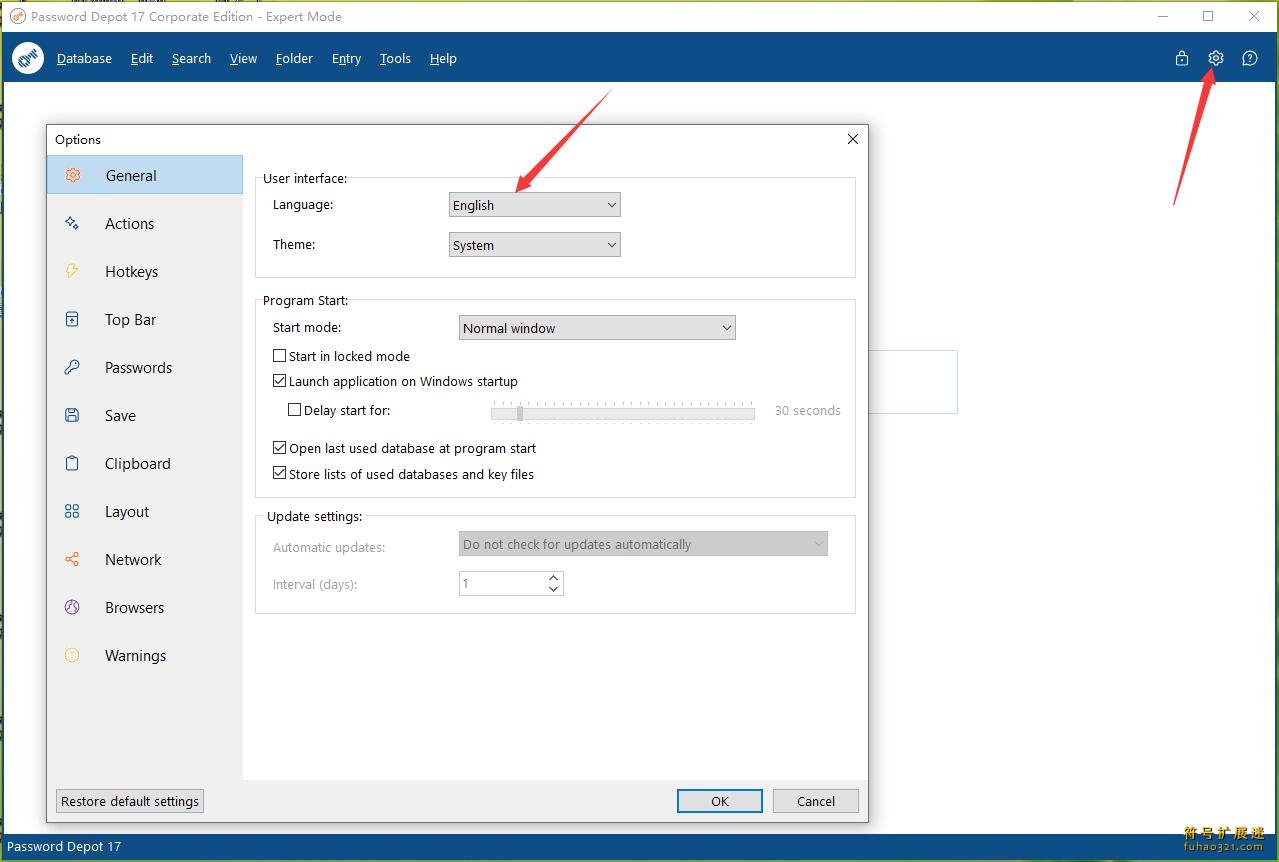Open the Automatic updates dropdown
Image resolution: width=1279 pixels, height=862 pixels.
pos(643,544)
